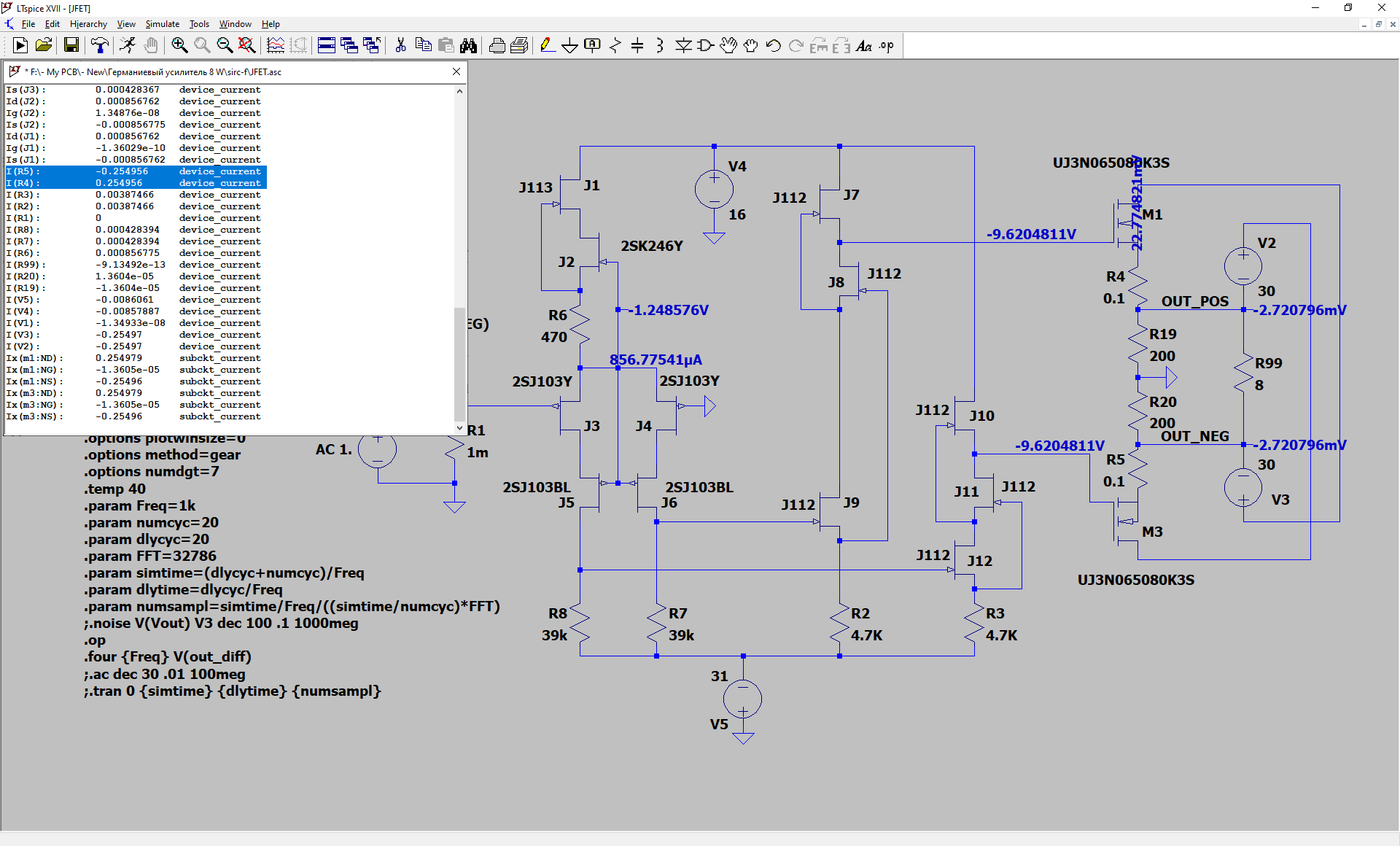
Task: Open the File menu
Action: click(28, 24)
